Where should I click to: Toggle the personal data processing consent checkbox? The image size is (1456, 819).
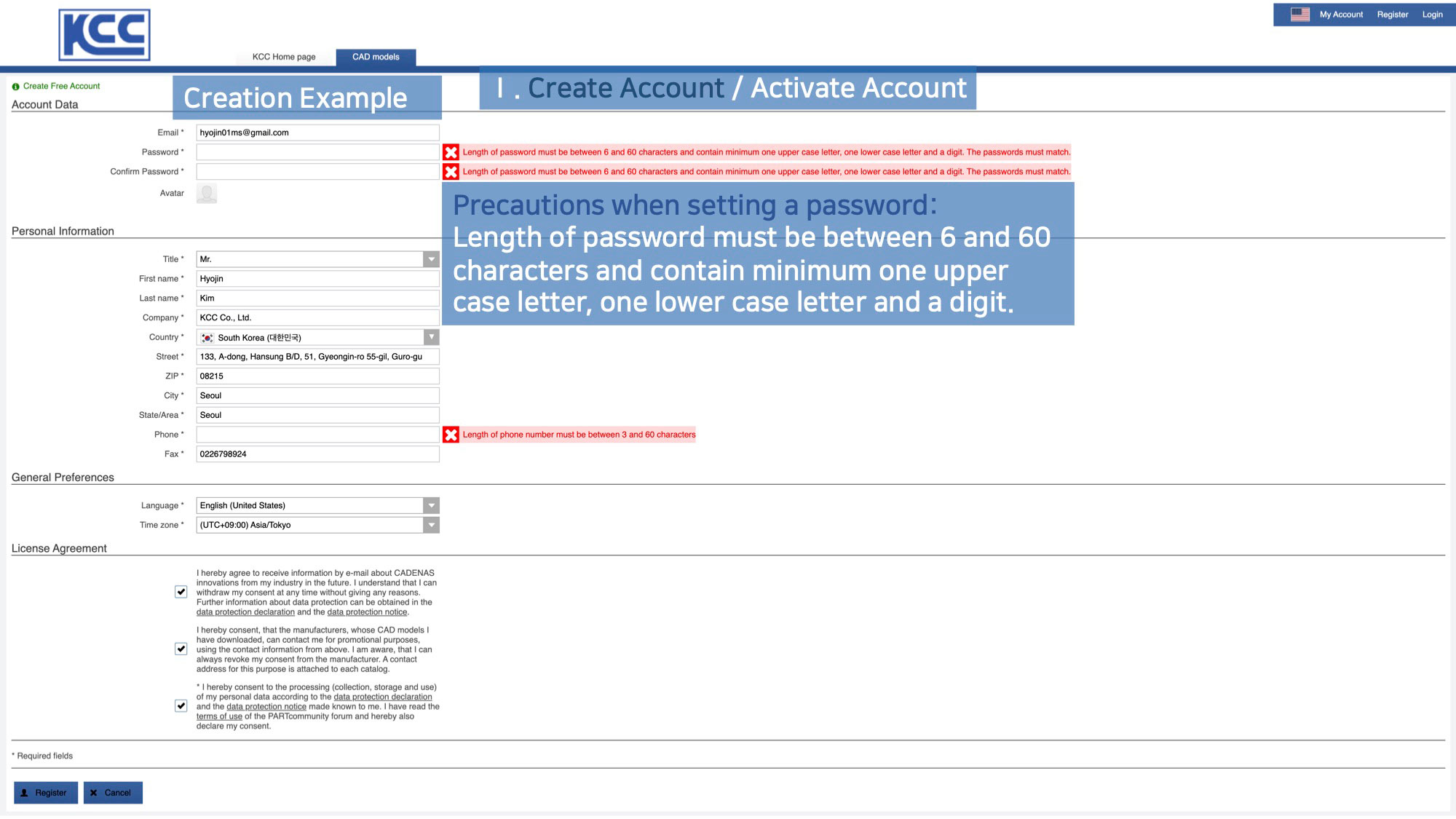coord(181,705)
